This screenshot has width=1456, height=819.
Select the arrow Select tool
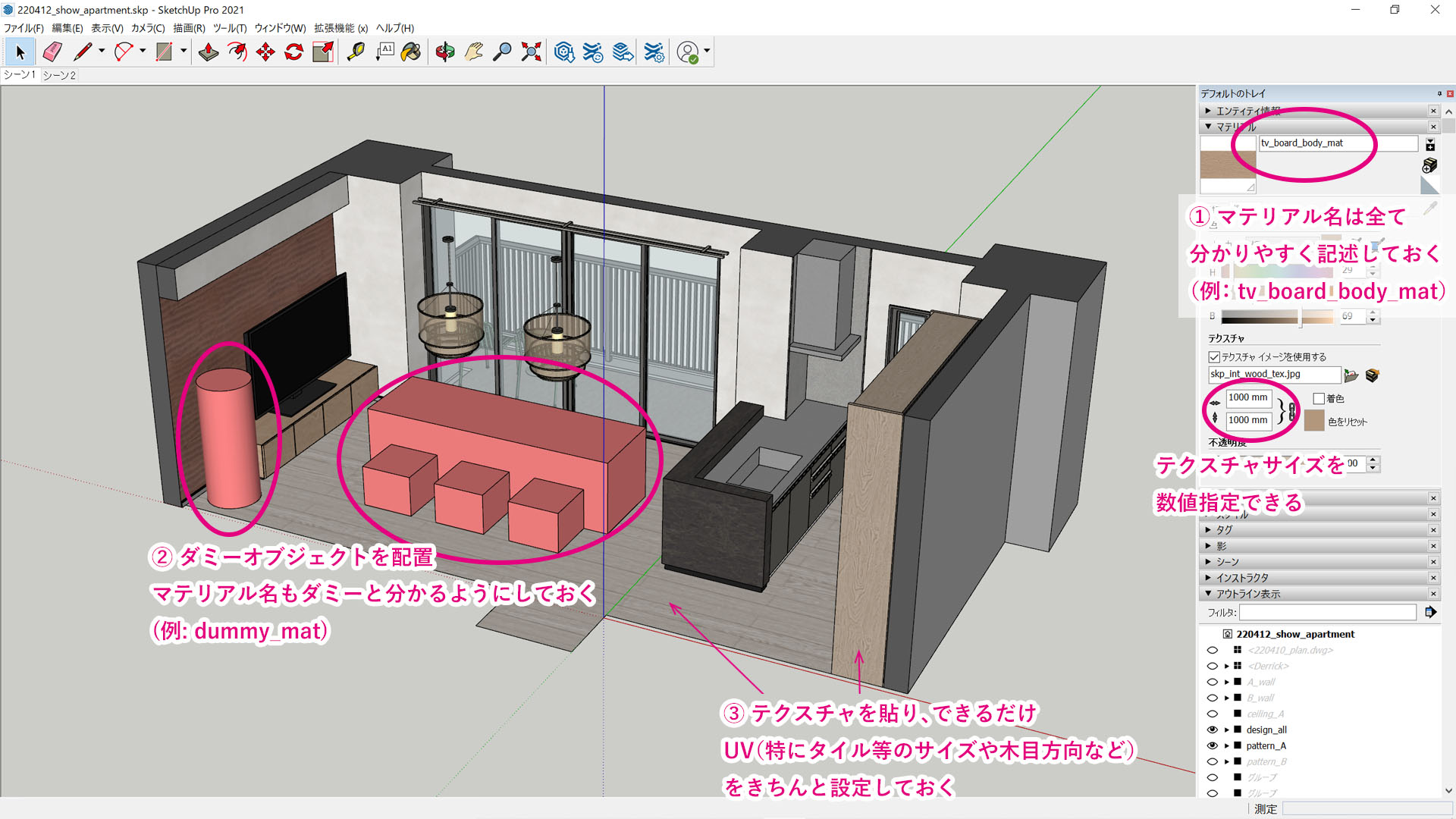click(20, 52)
